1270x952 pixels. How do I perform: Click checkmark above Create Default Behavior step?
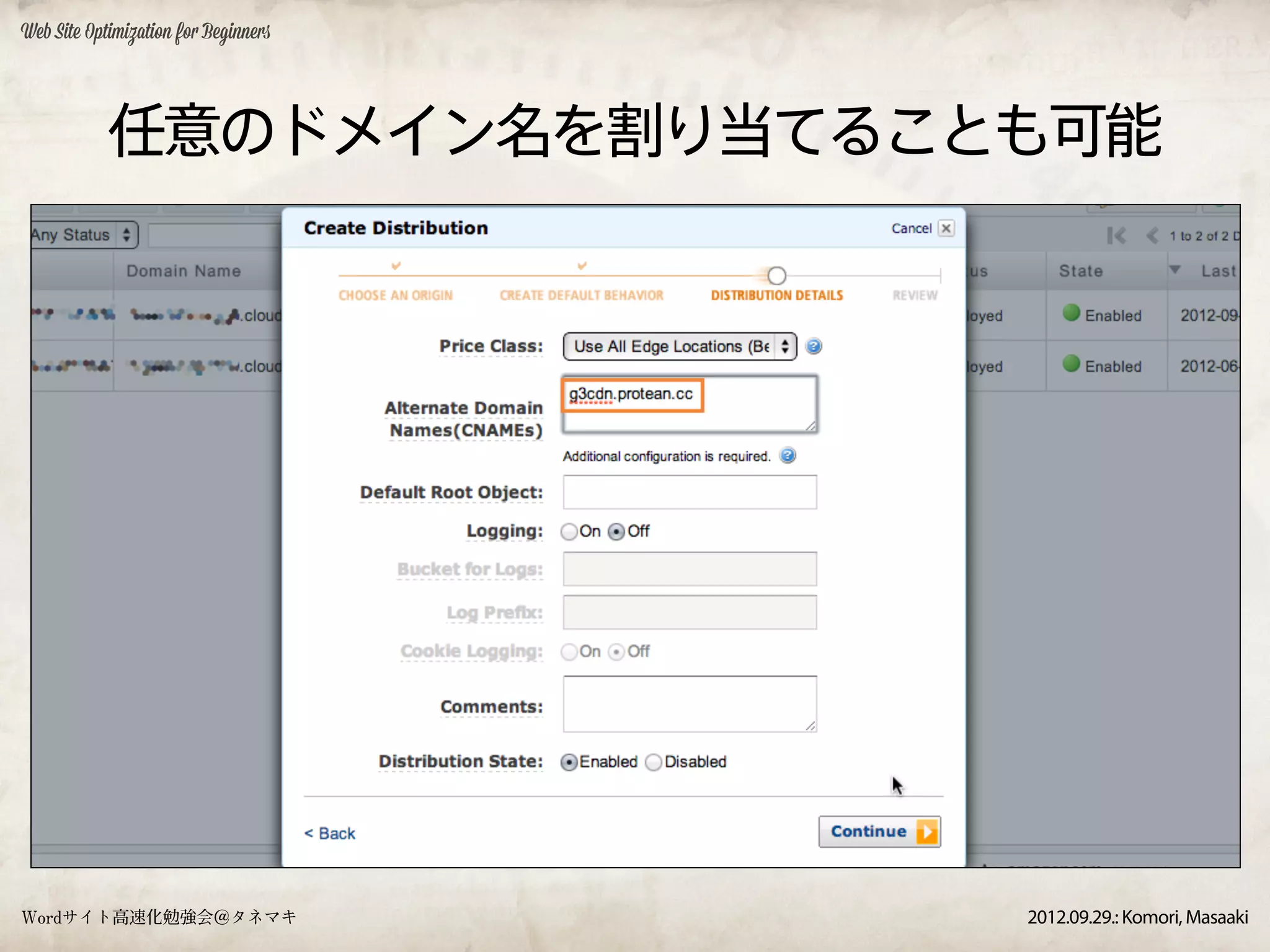click(582, 266)
